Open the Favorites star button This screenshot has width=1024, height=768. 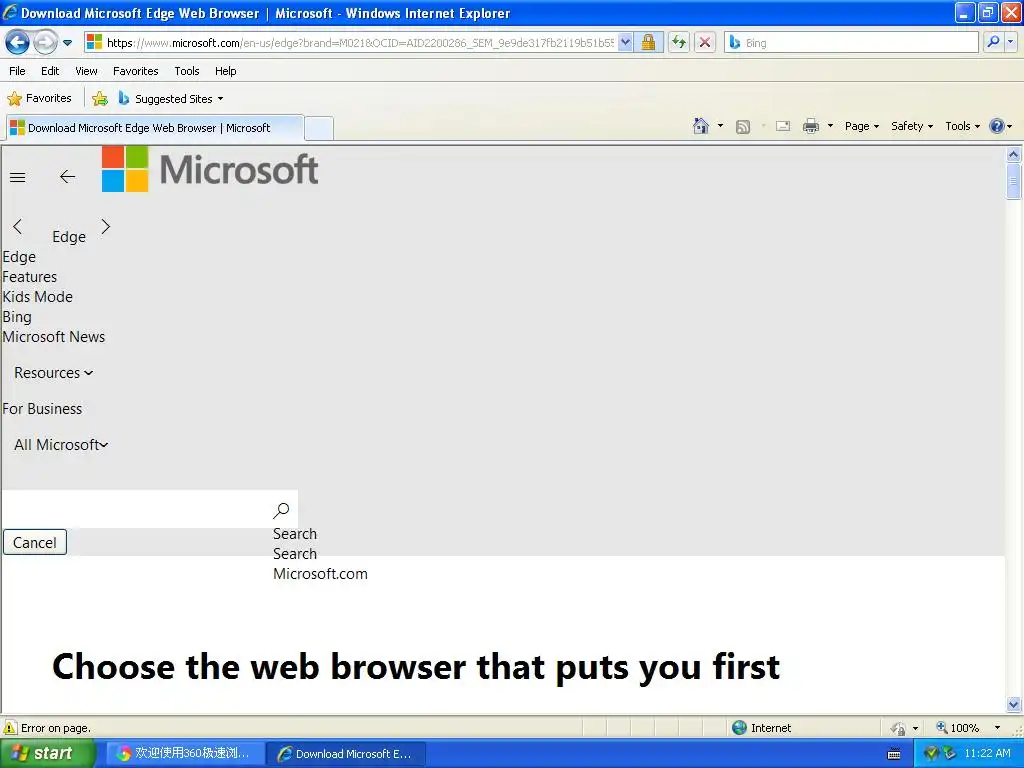[39, 99]
